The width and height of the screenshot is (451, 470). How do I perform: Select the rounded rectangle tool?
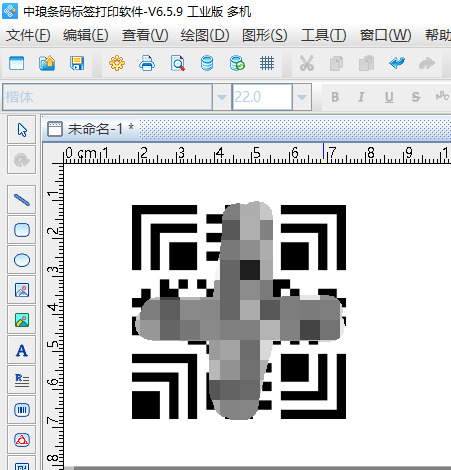22,230
